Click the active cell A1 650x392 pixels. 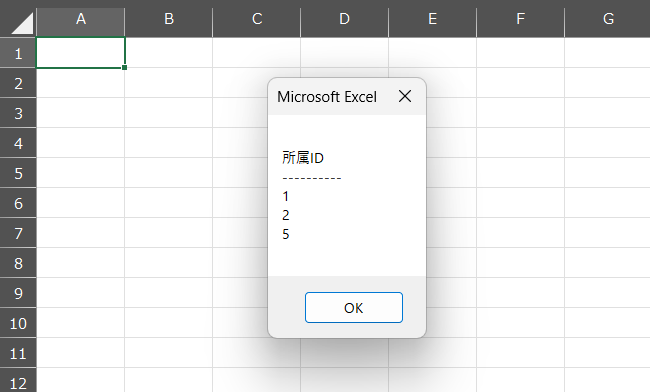(x=81, y=53)
